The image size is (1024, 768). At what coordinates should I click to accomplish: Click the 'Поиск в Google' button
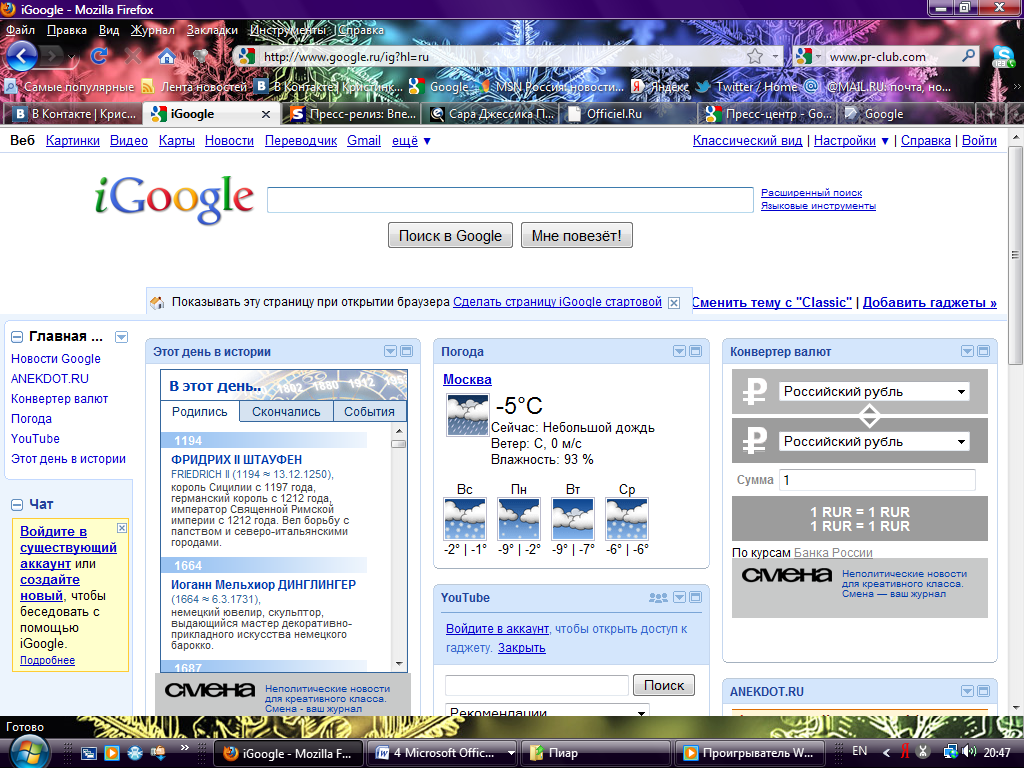451,236
